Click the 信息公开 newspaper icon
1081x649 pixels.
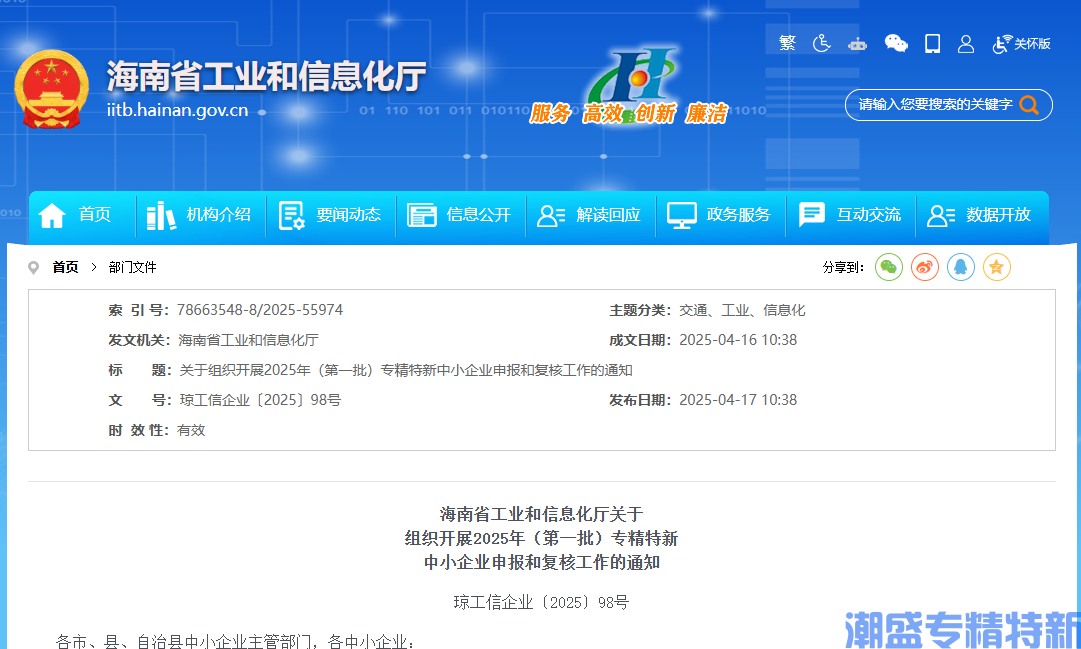point(422,215)
